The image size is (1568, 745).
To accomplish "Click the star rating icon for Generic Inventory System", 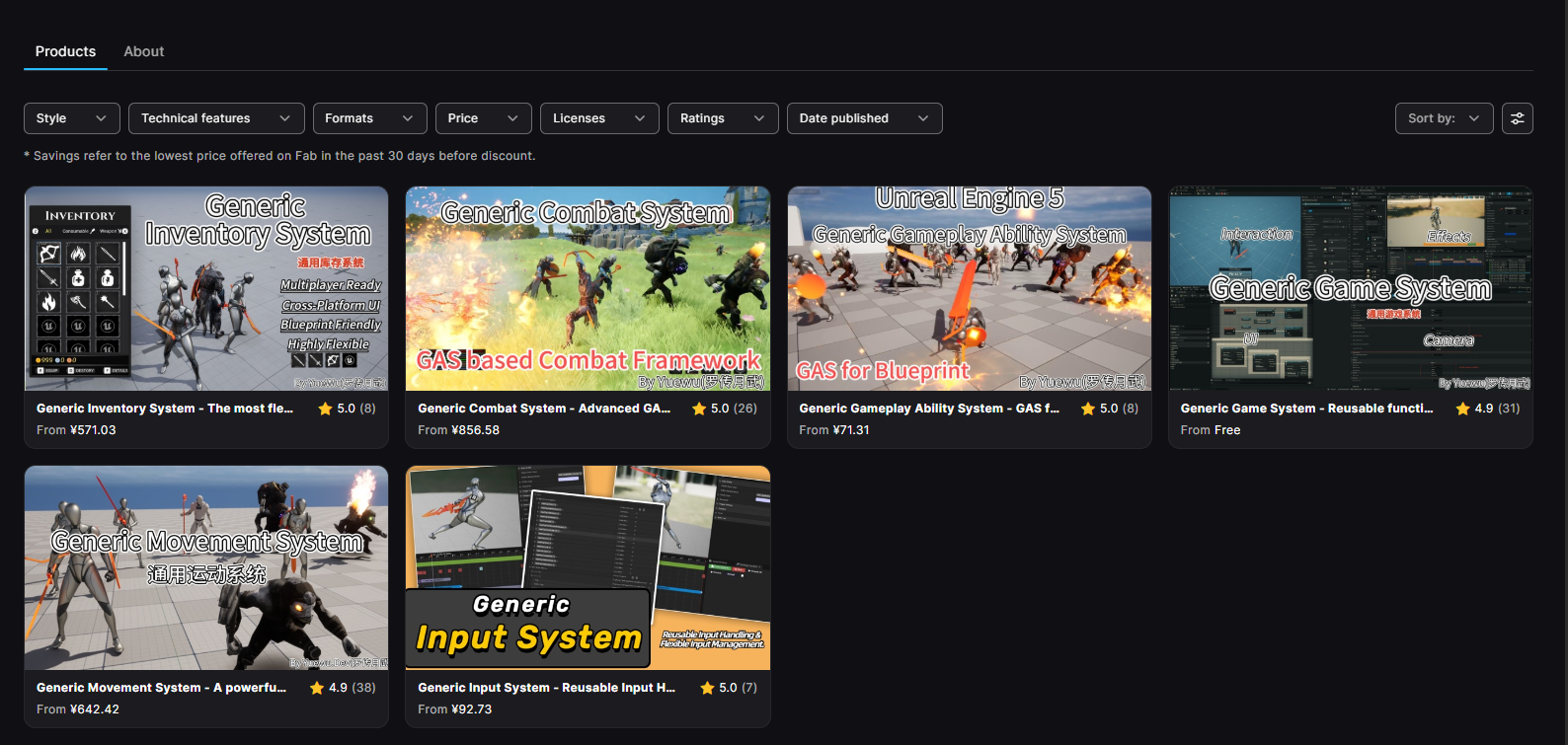I will click(325, 409).
